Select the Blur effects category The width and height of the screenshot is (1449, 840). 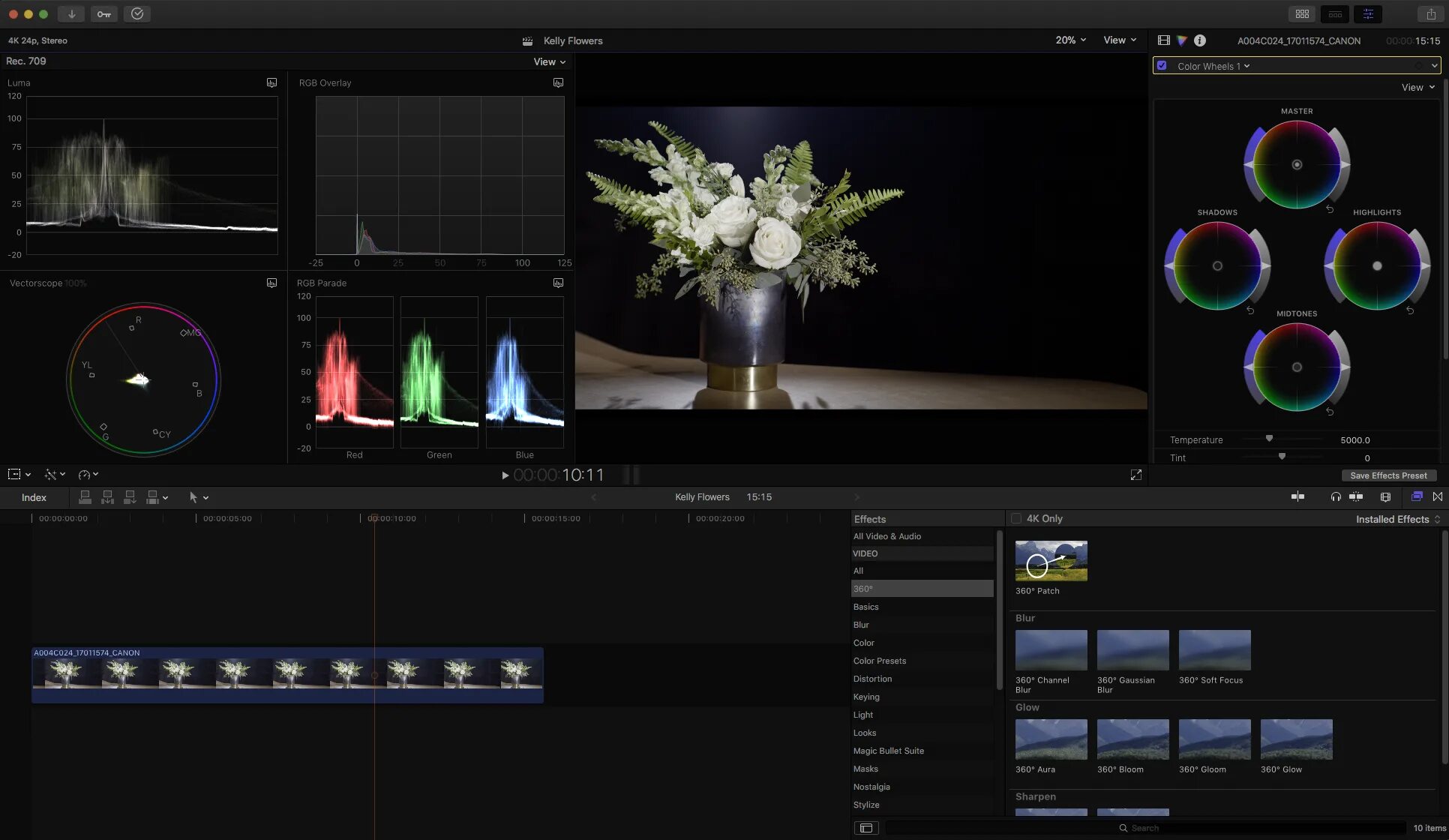click(x=861, y=625)
